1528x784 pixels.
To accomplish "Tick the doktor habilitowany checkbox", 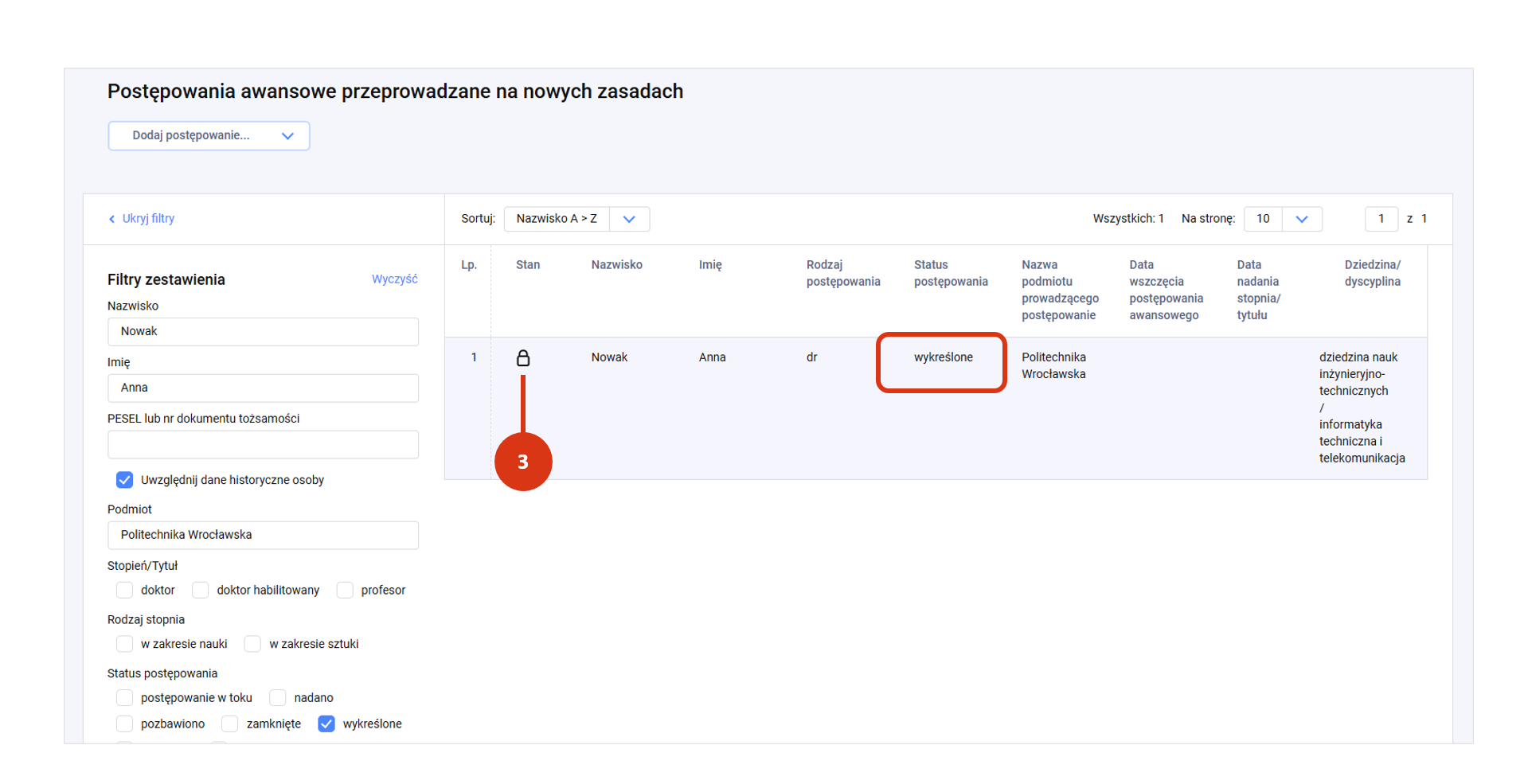I will pyautogui.click(x=201, y=590).
